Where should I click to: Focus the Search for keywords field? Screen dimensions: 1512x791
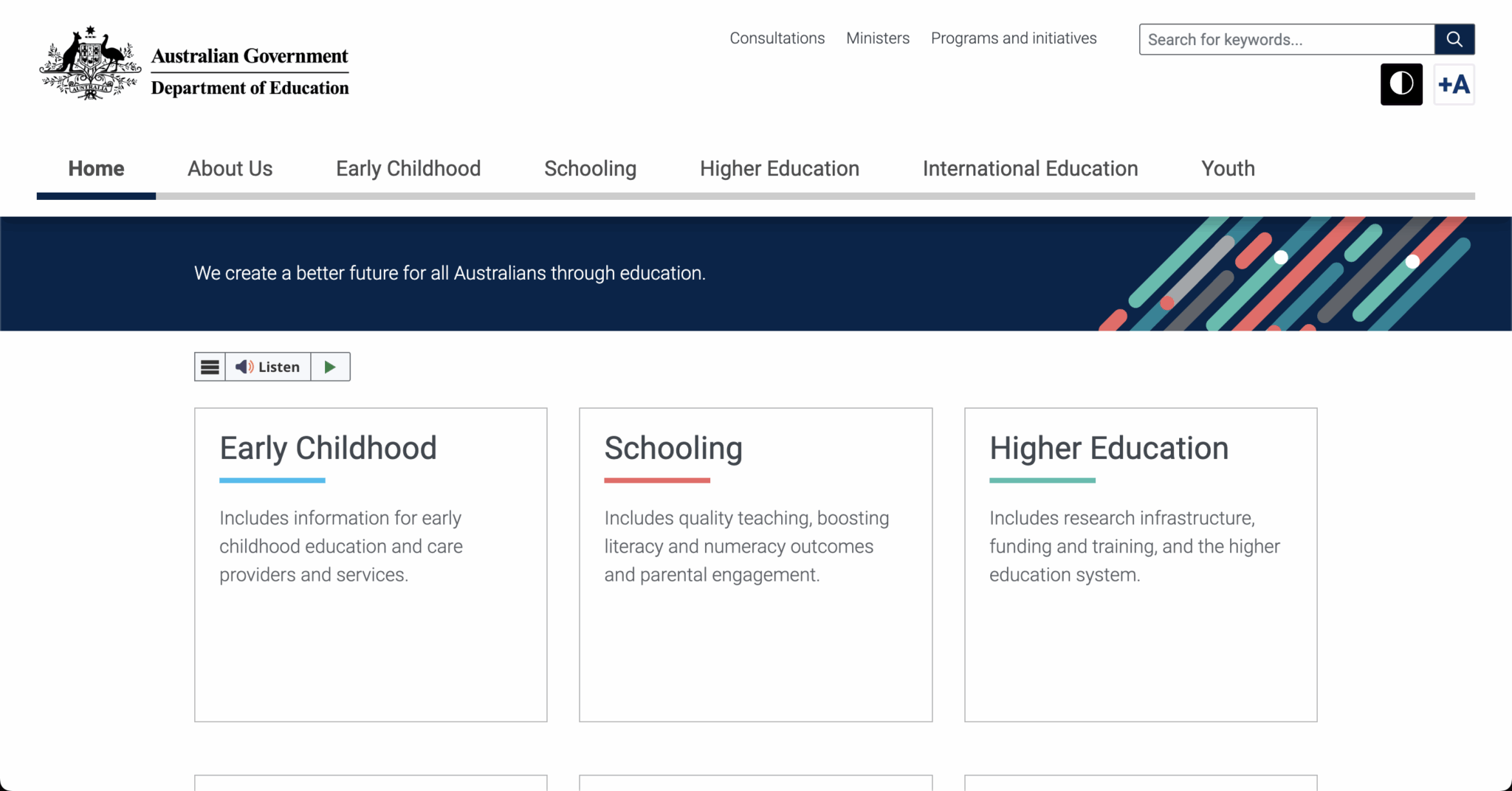[1287, 39]
